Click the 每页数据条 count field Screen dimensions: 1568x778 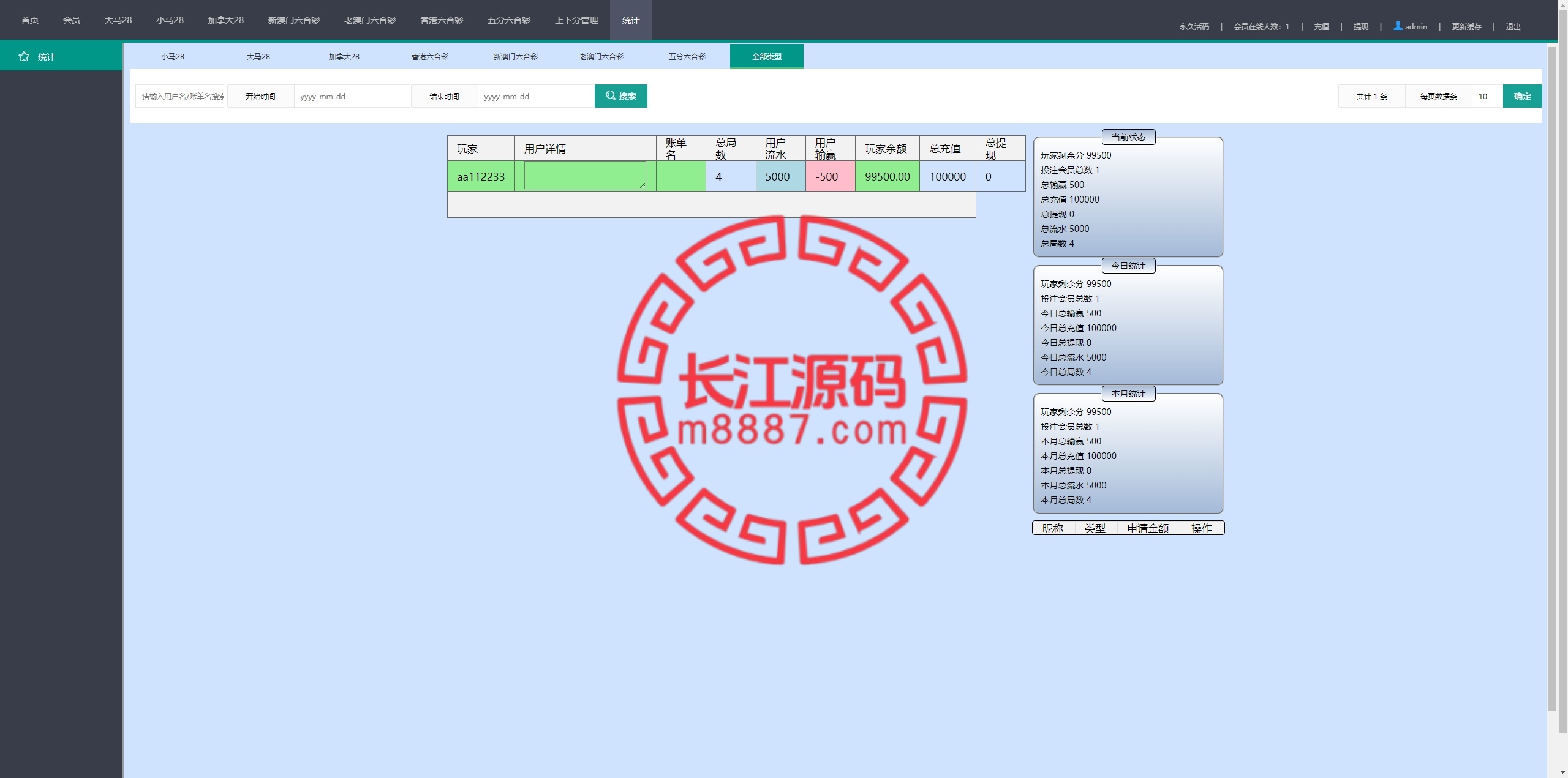1487,96
